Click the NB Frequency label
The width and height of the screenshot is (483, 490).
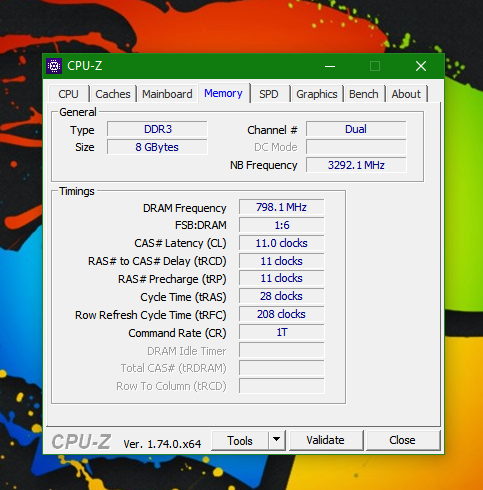click(x=264, y=165)
